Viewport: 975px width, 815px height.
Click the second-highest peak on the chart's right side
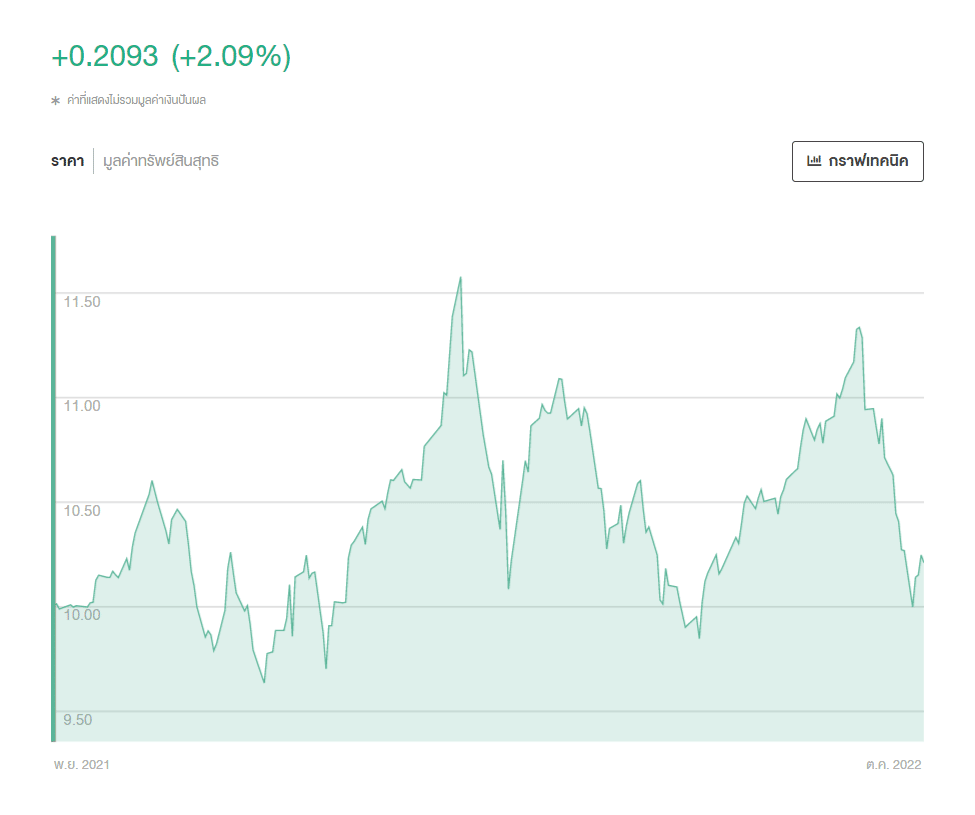(858, 328)
